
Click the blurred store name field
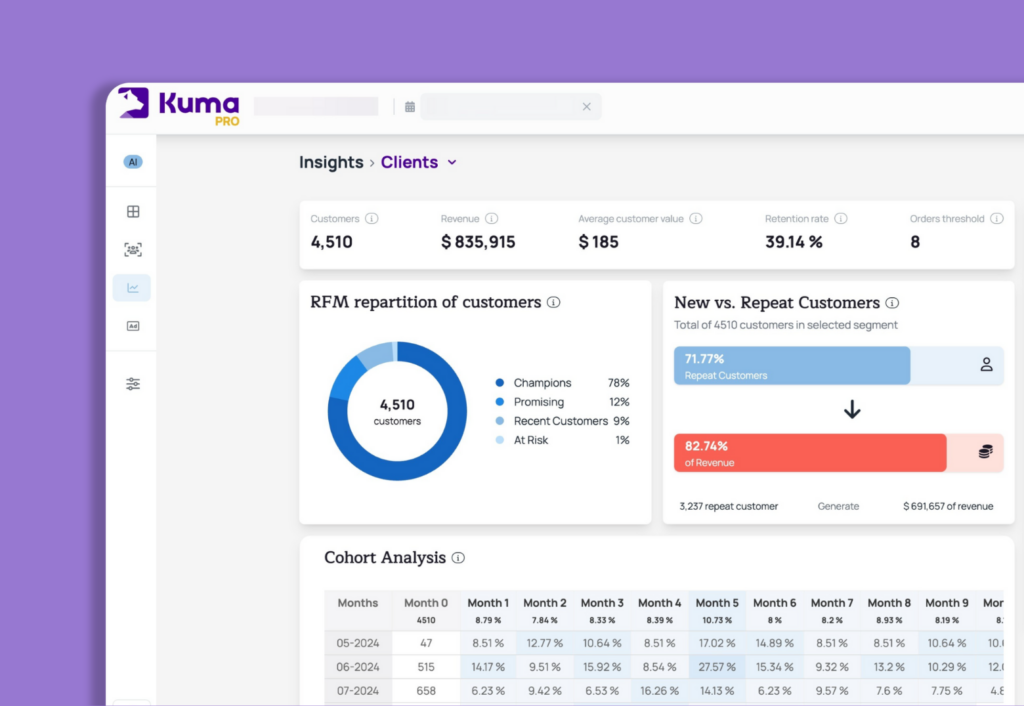point(316,106)
